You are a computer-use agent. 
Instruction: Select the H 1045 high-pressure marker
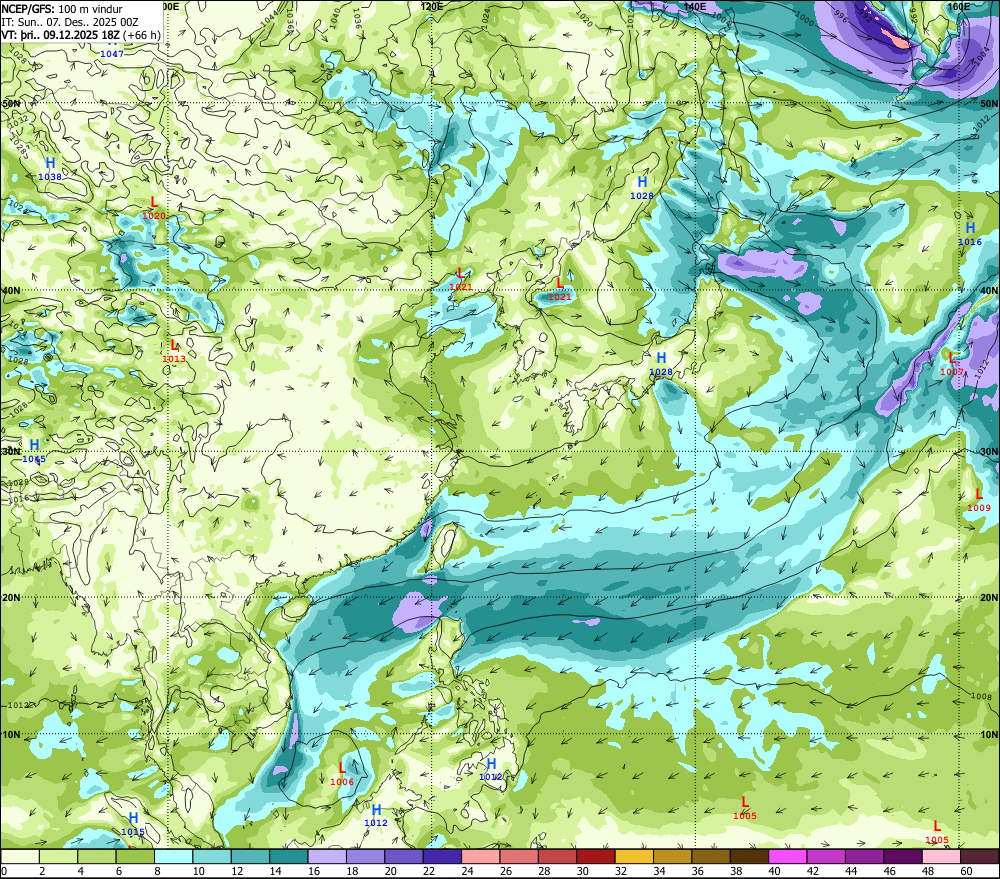pyautogui.click(x=34, y=450)
